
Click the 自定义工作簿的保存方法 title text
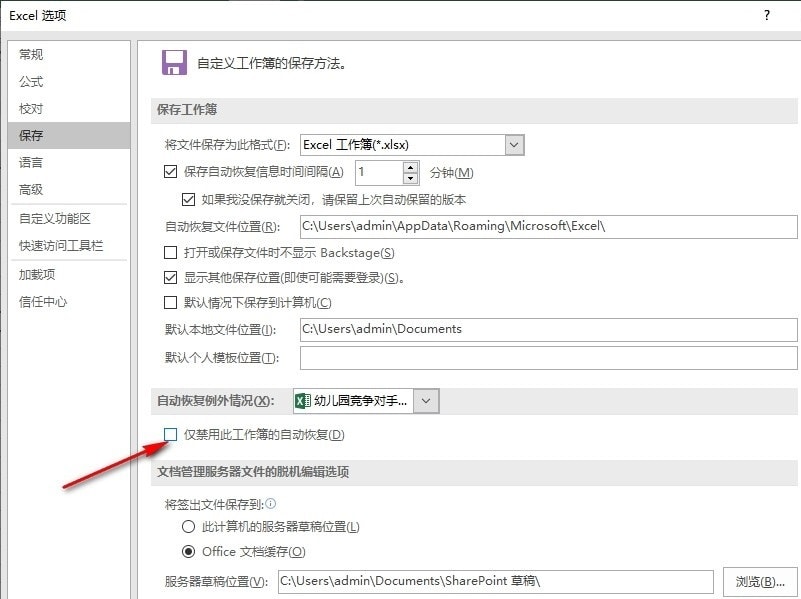coord(272,63)
